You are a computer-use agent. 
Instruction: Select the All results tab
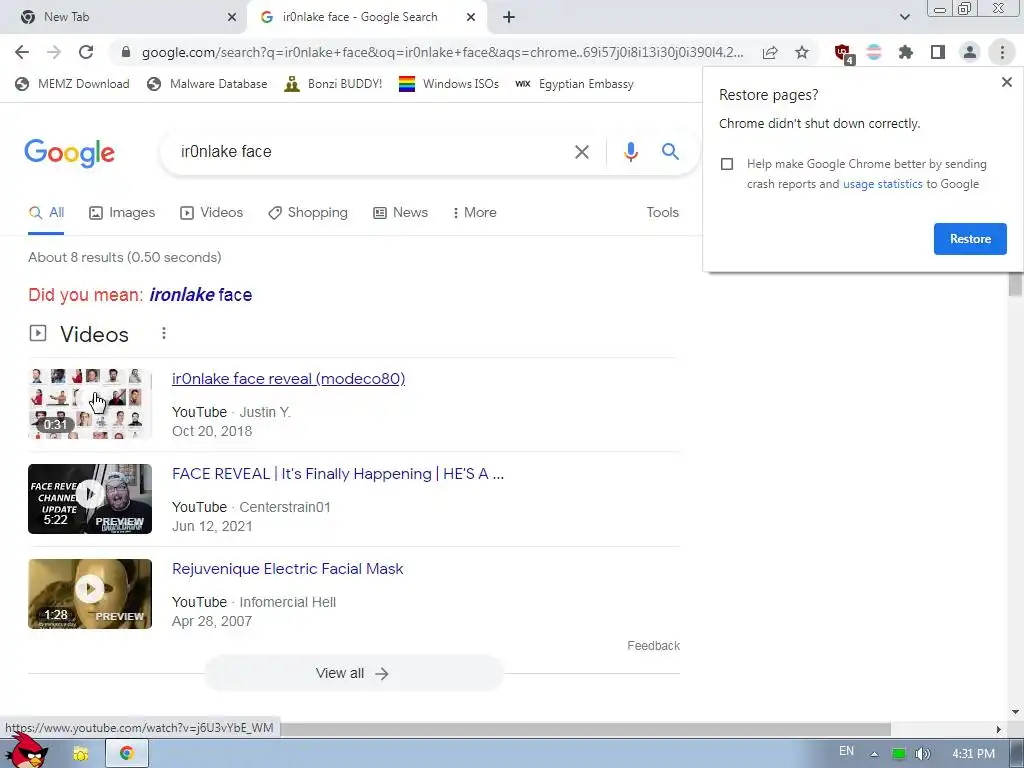pyautogui.click(x=46, y=213)
